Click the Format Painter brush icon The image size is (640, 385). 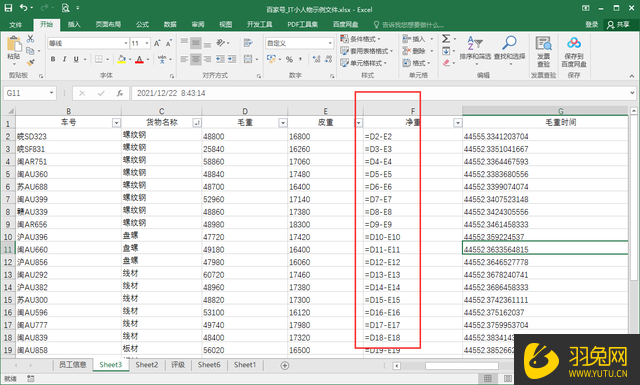pos(30,62)
